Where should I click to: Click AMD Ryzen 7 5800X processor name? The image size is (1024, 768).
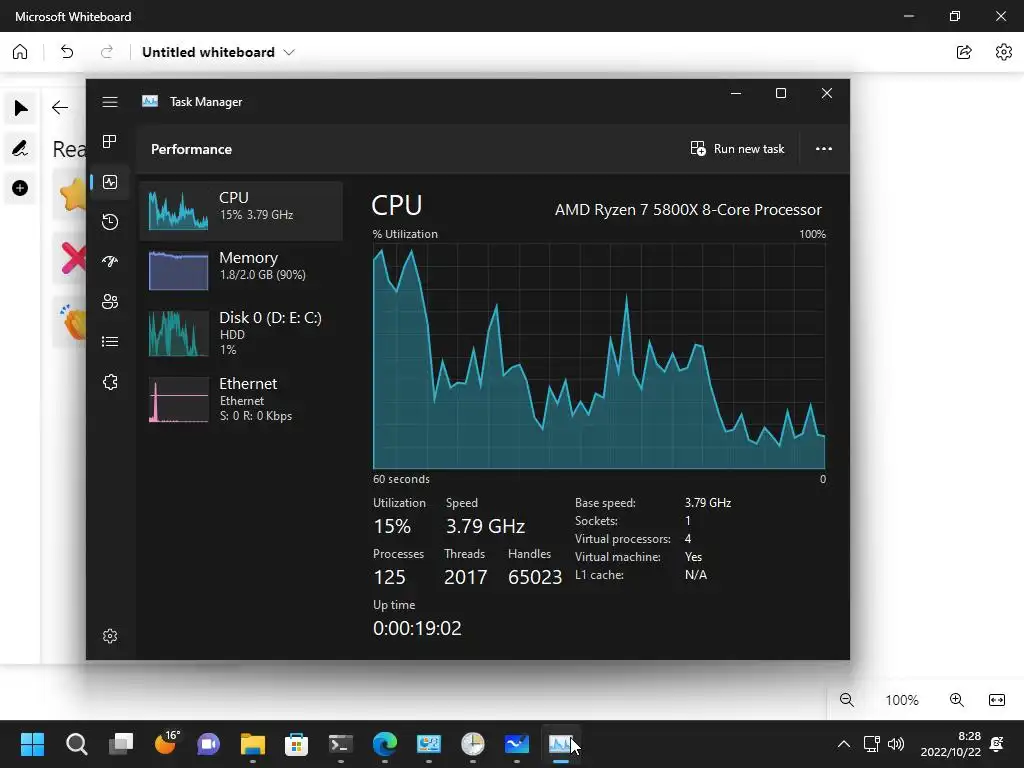click(x=688, y=210)
